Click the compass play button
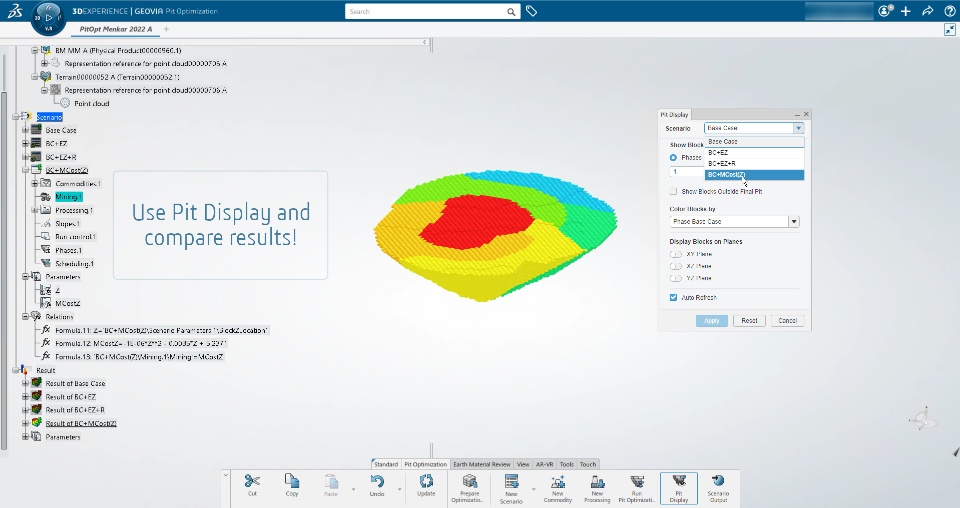The width and height of the screenshot is (960, 508). [48, 18]
